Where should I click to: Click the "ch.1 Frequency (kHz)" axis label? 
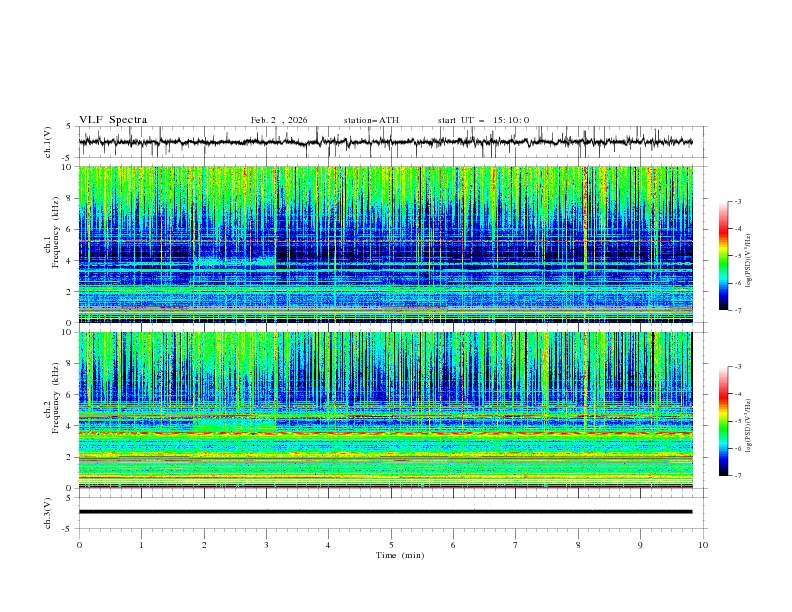[52, 233]
